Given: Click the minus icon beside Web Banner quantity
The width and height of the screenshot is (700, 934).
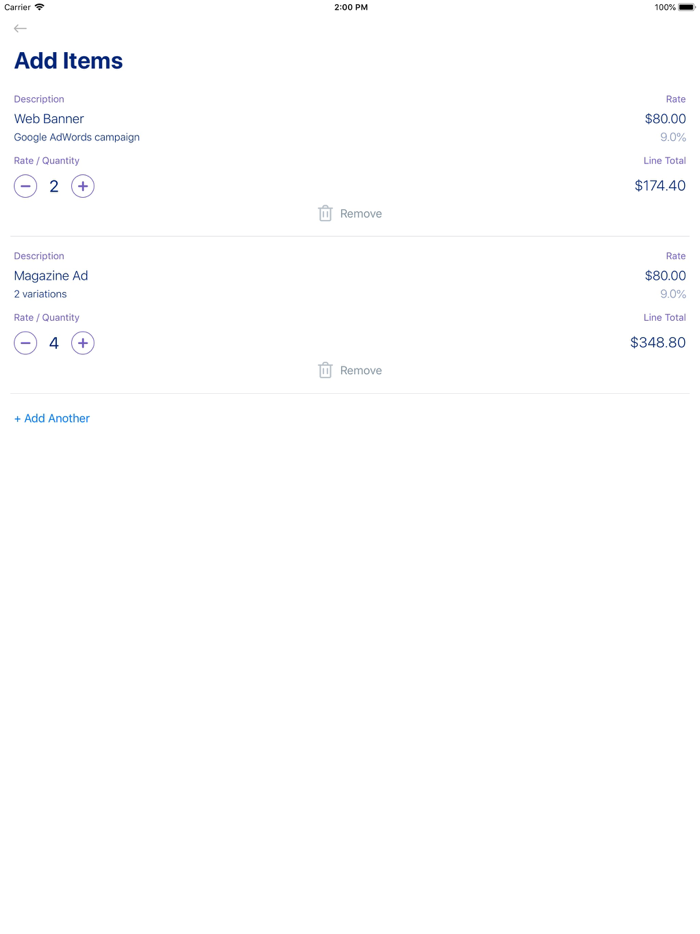Looking at the screenshot, I should (25, 186).
